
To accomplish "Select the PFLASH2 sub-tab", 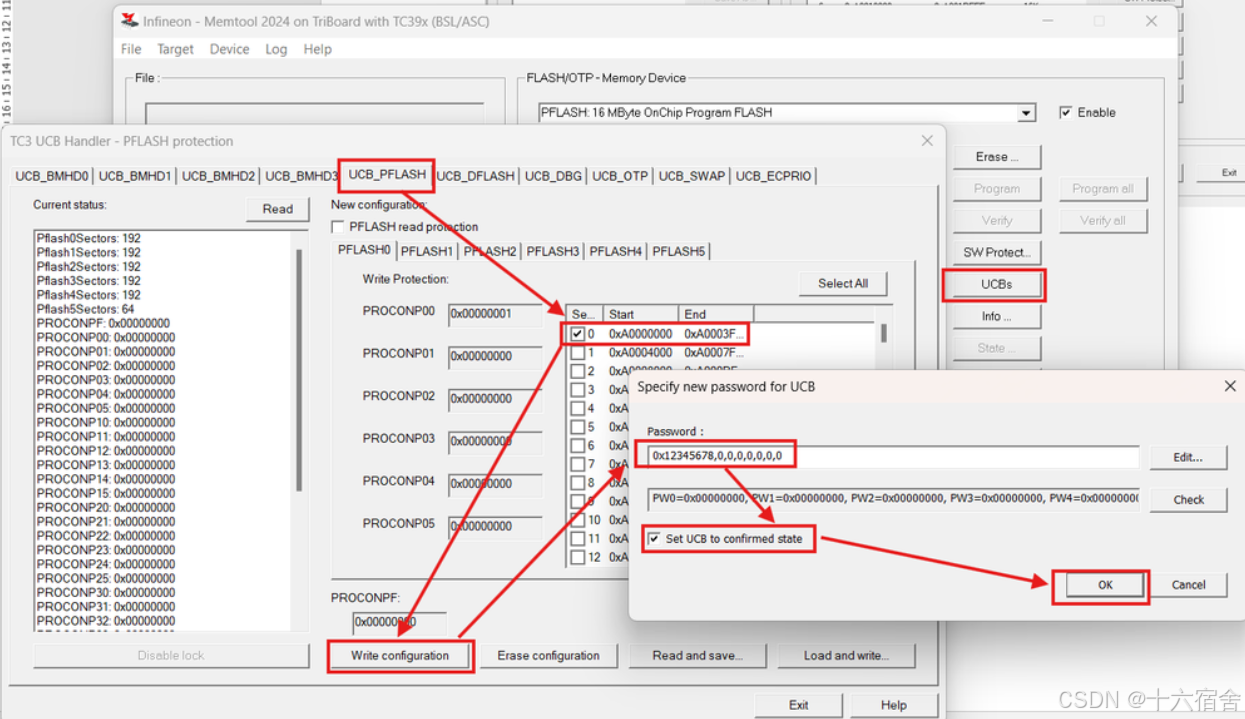I will click(x=490, y=252).
